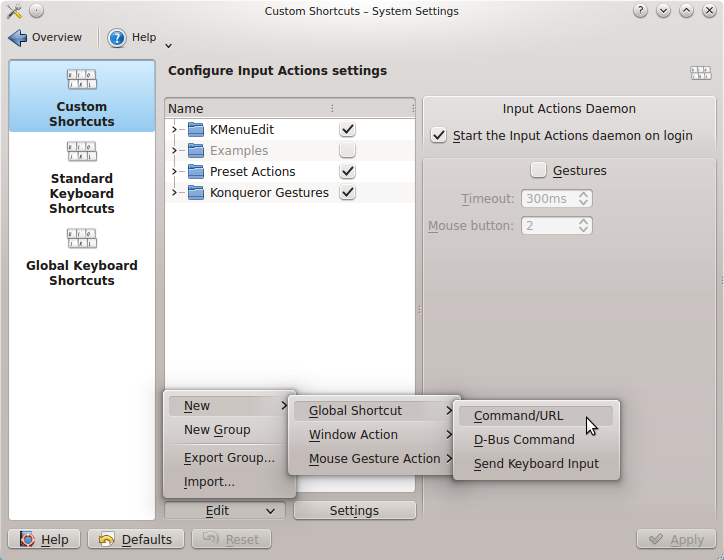Image resolution: width=724 pixels, height=560 pixels.
Task: Choose Command/URL from the submenu
Action: click(518, 416)
